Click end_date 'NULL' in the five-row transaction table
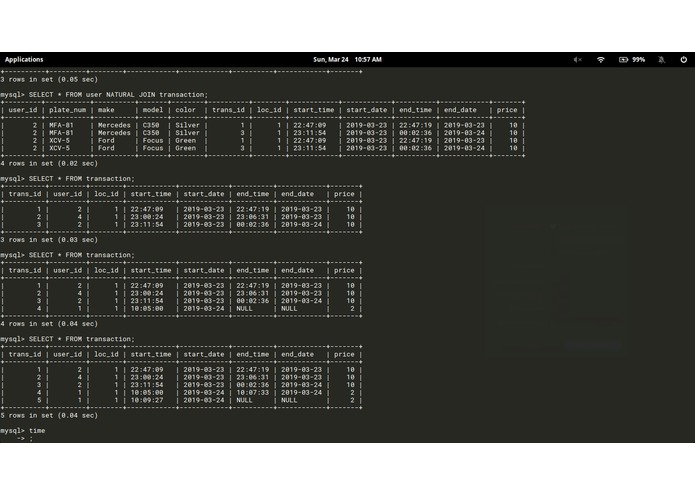The width and height of the screenshot is (695, 494). (289, 400)
